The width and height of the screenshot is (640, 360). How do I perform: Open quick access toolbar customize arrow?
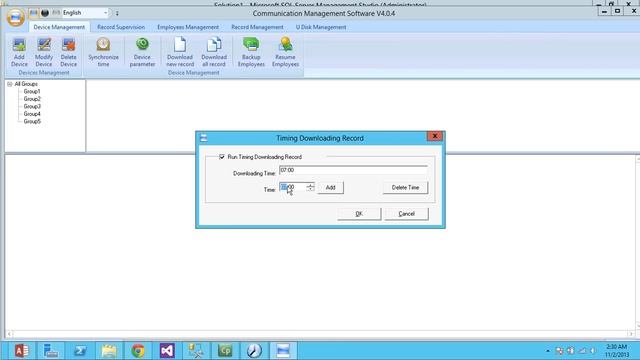pos(117,13)
